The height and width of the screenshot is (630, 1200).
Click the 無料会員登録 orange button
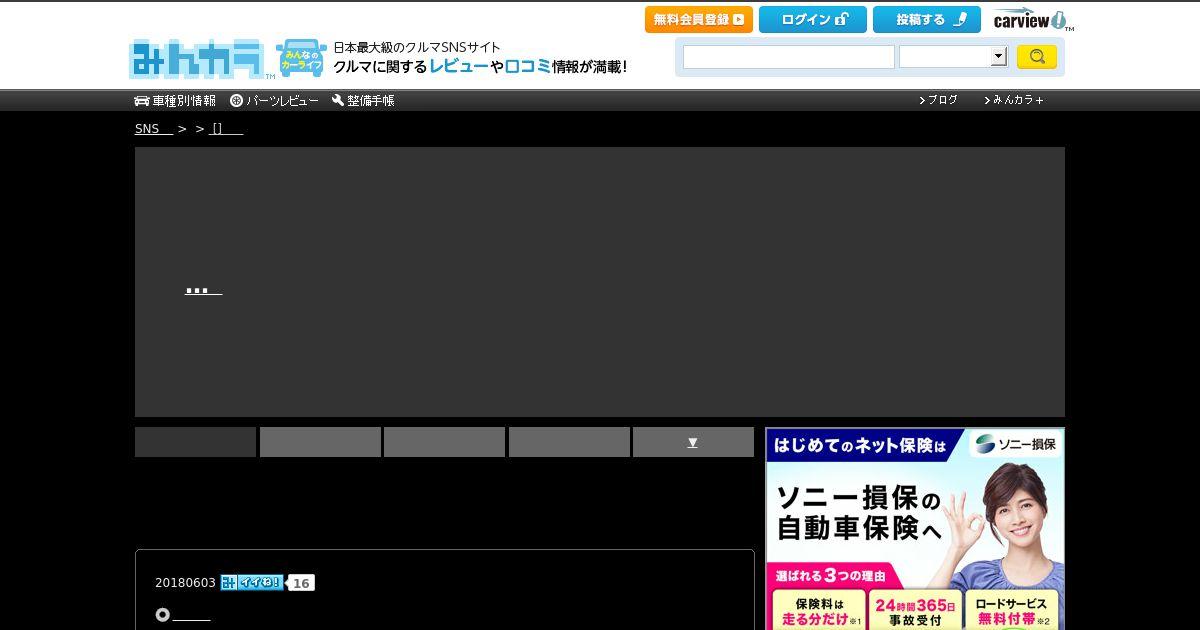pyautogui.click(x=699, y=20)
